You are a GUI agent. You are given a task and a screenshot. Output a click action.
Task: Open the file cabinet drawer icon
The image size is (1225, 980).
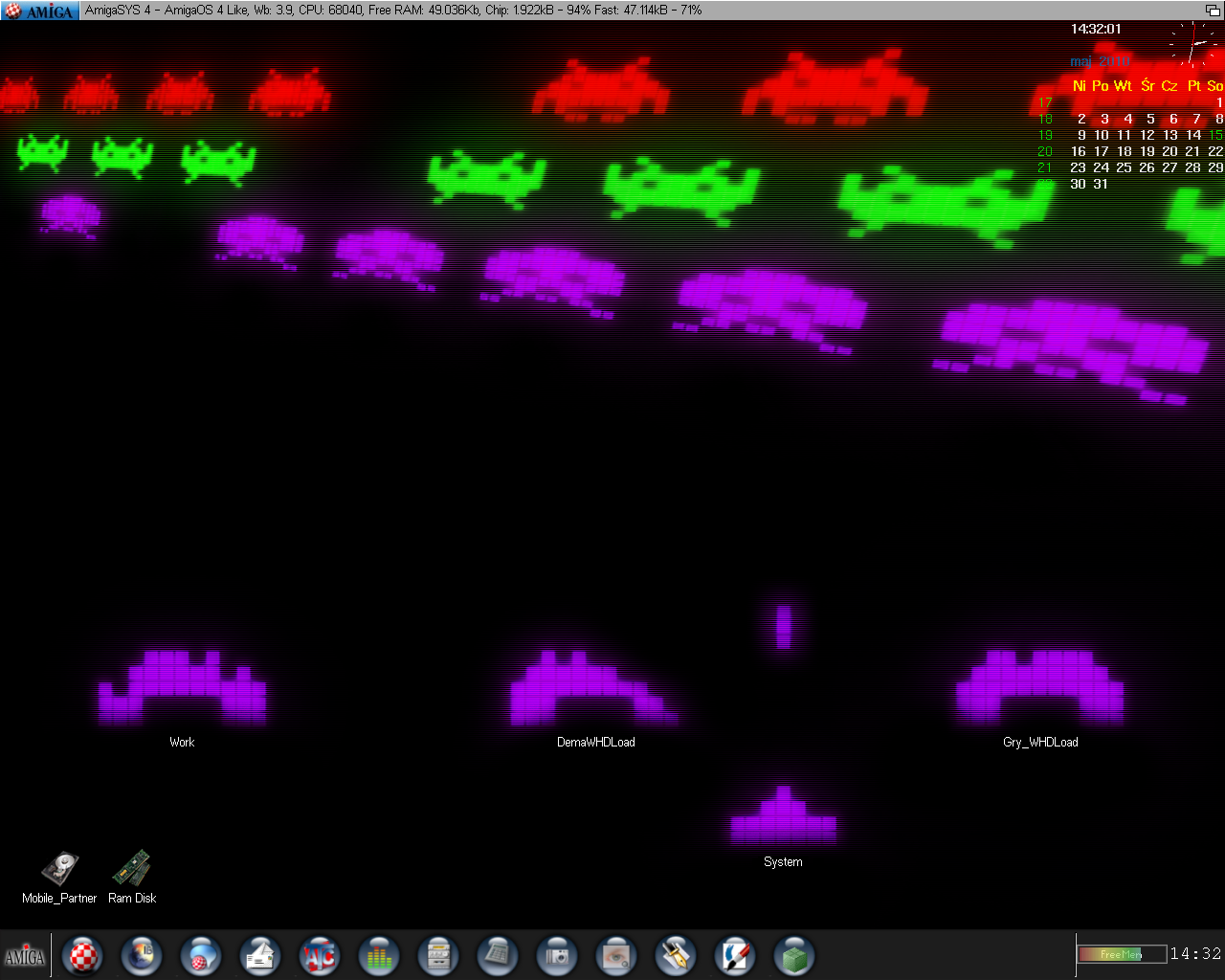[438, 955]
